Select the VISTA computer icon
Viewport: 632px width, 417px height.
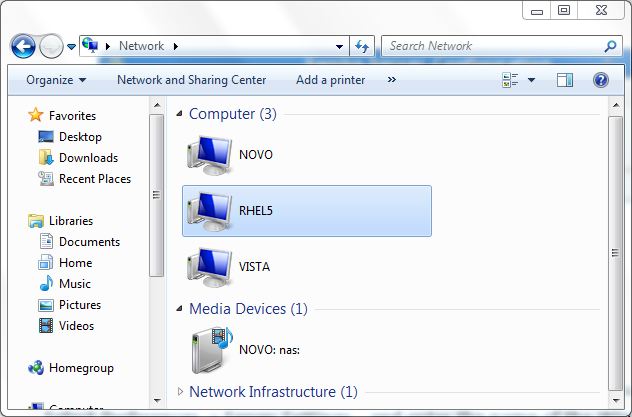coord(209,268)
